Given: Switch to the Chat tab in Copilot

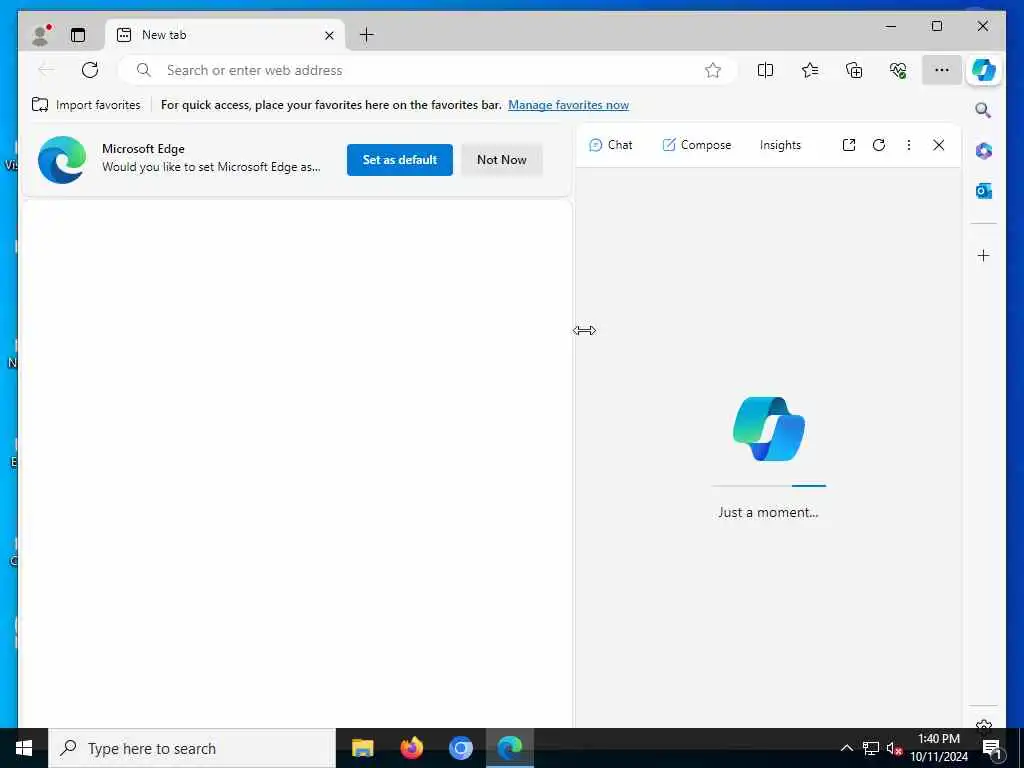Looking at the screenshot, I should coord(611,145).
